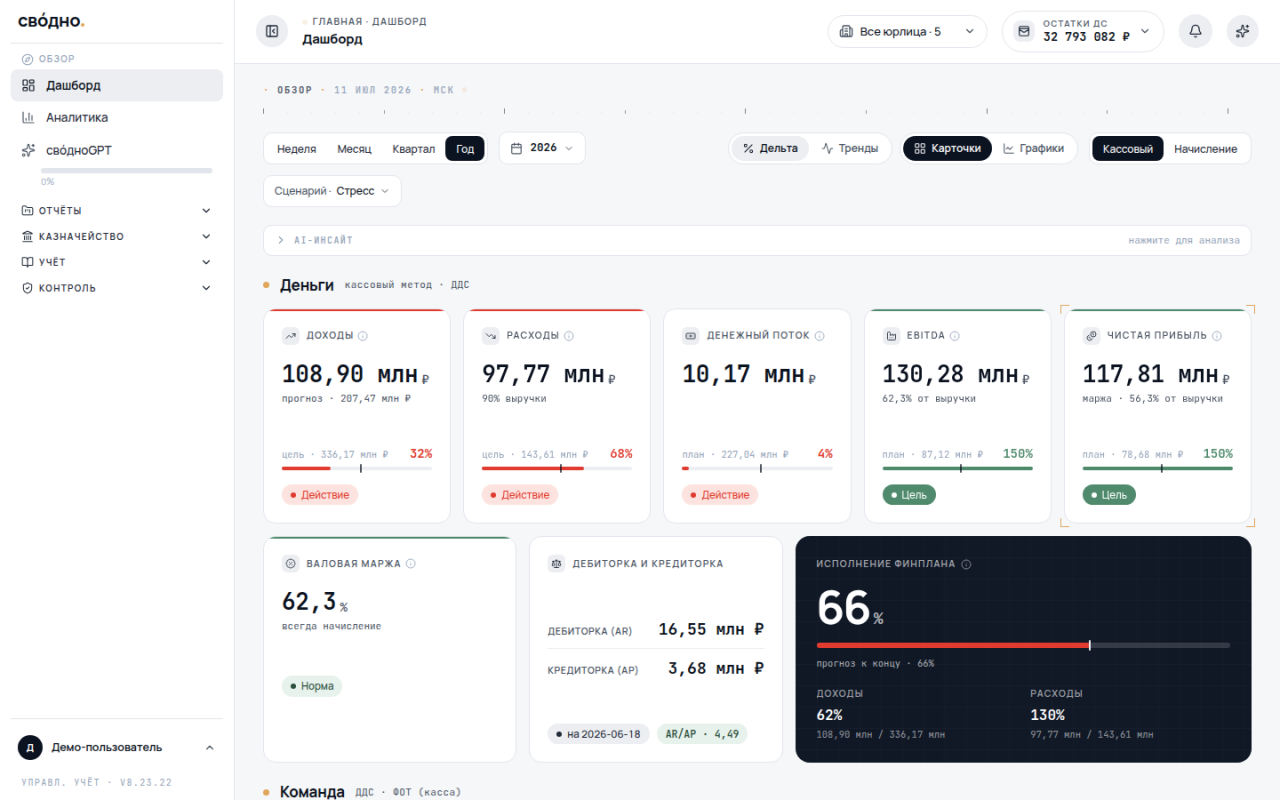This screenshot has width=1280, height=800.
Task: Select the Квартал period tab
Action: [x=413, y=149]
